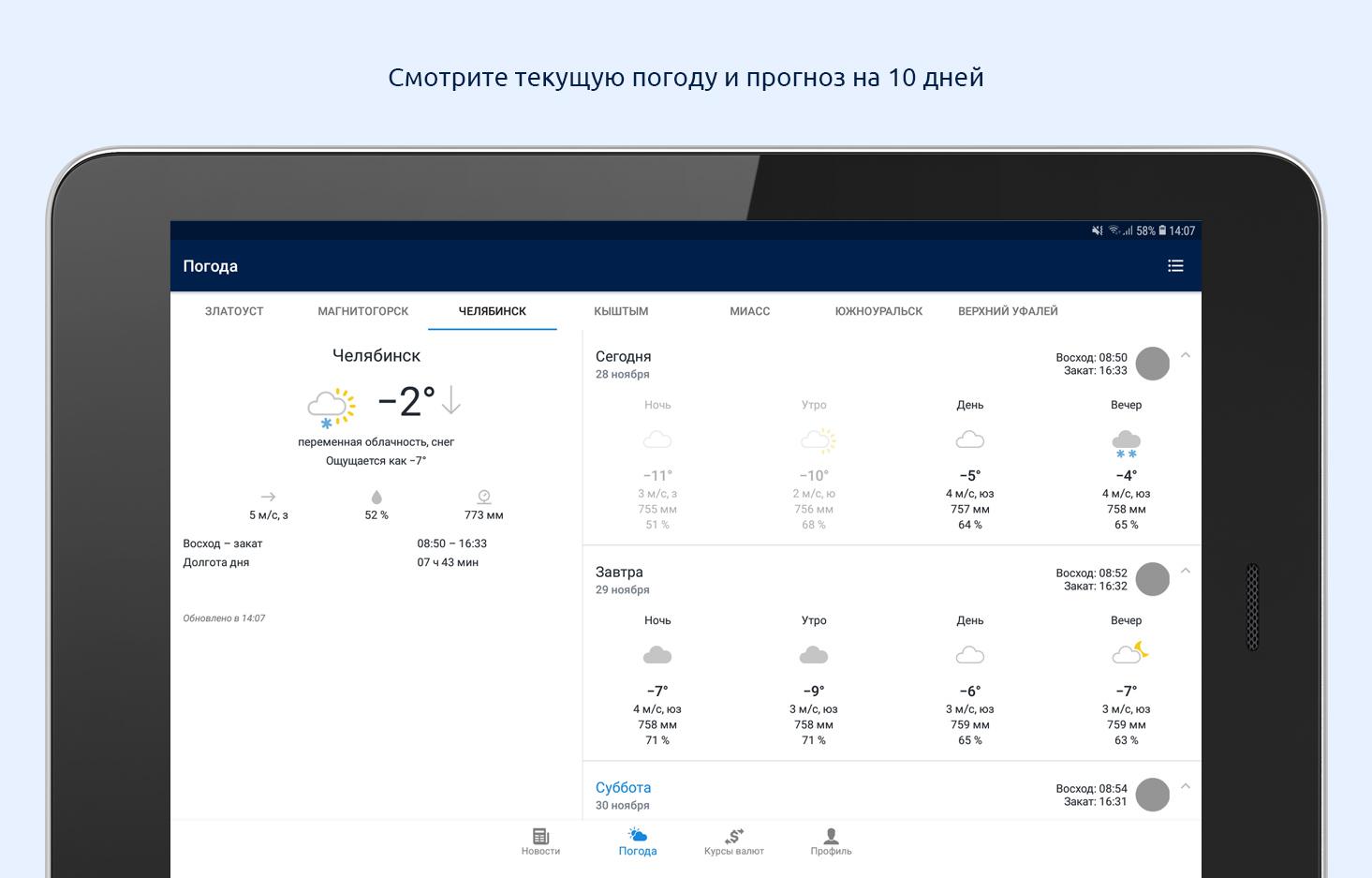Click the moon phase circle for Сегодня
This screenshot has height=878, width=1372.
(x=1153, y=364)
